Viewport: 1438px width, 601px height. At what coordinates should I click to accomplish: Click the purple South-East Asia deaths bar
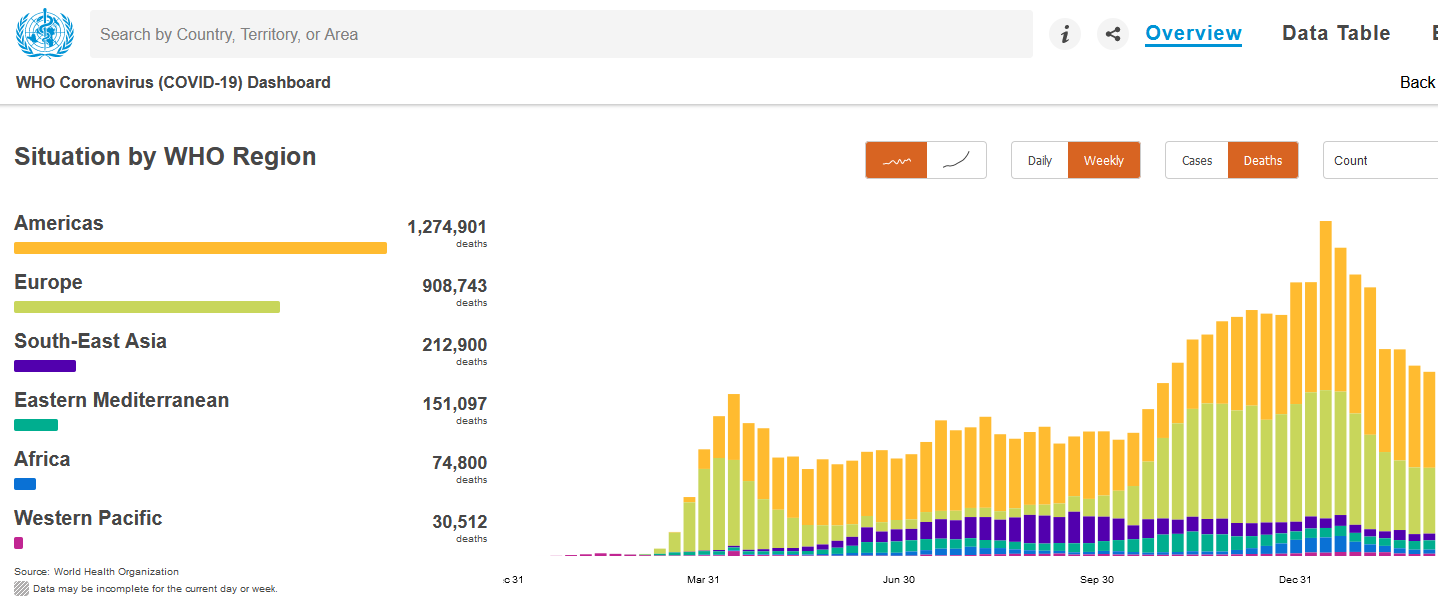[x=45, y=366]
